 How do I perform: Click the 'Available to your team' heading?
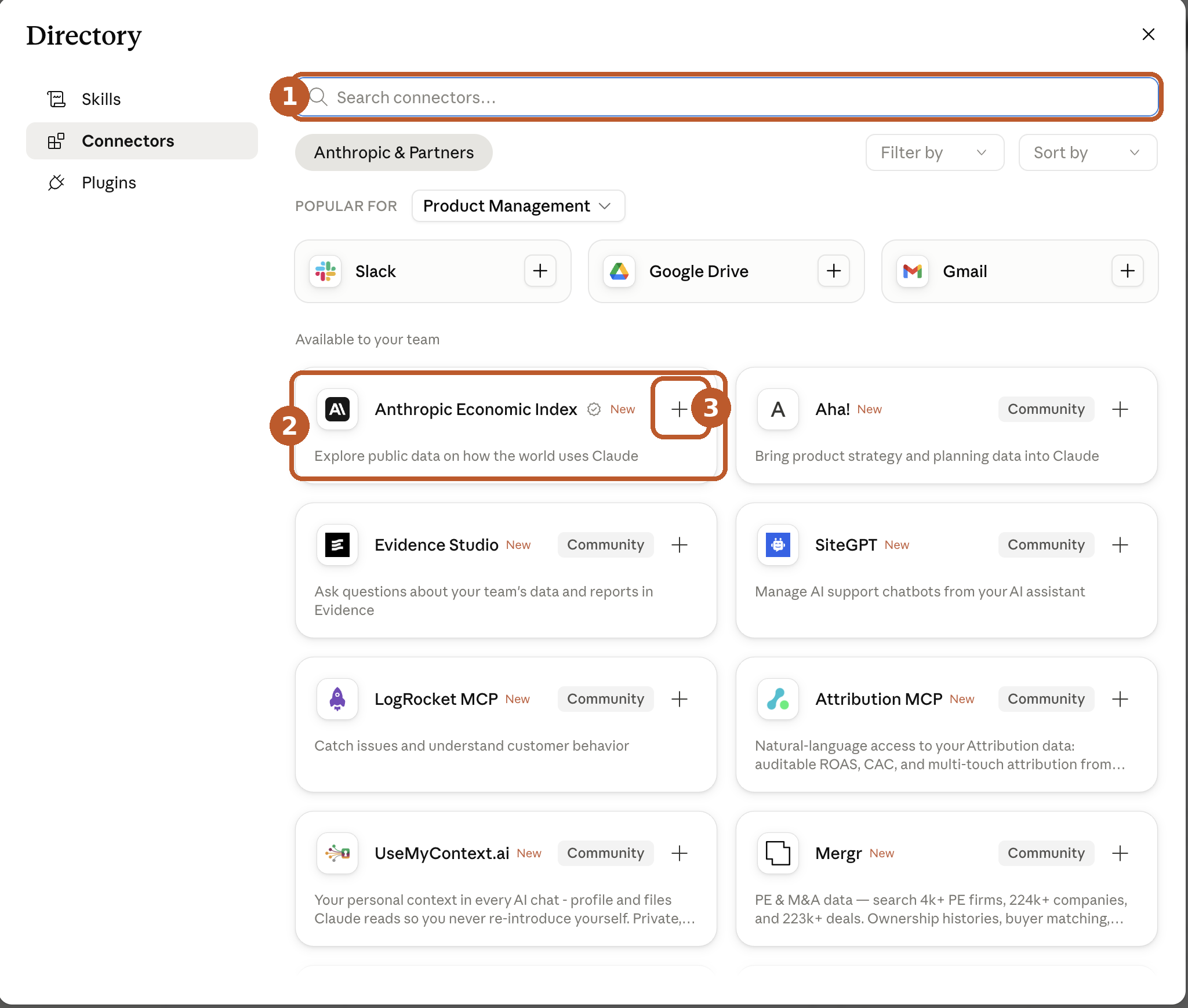tap(368, 339)
